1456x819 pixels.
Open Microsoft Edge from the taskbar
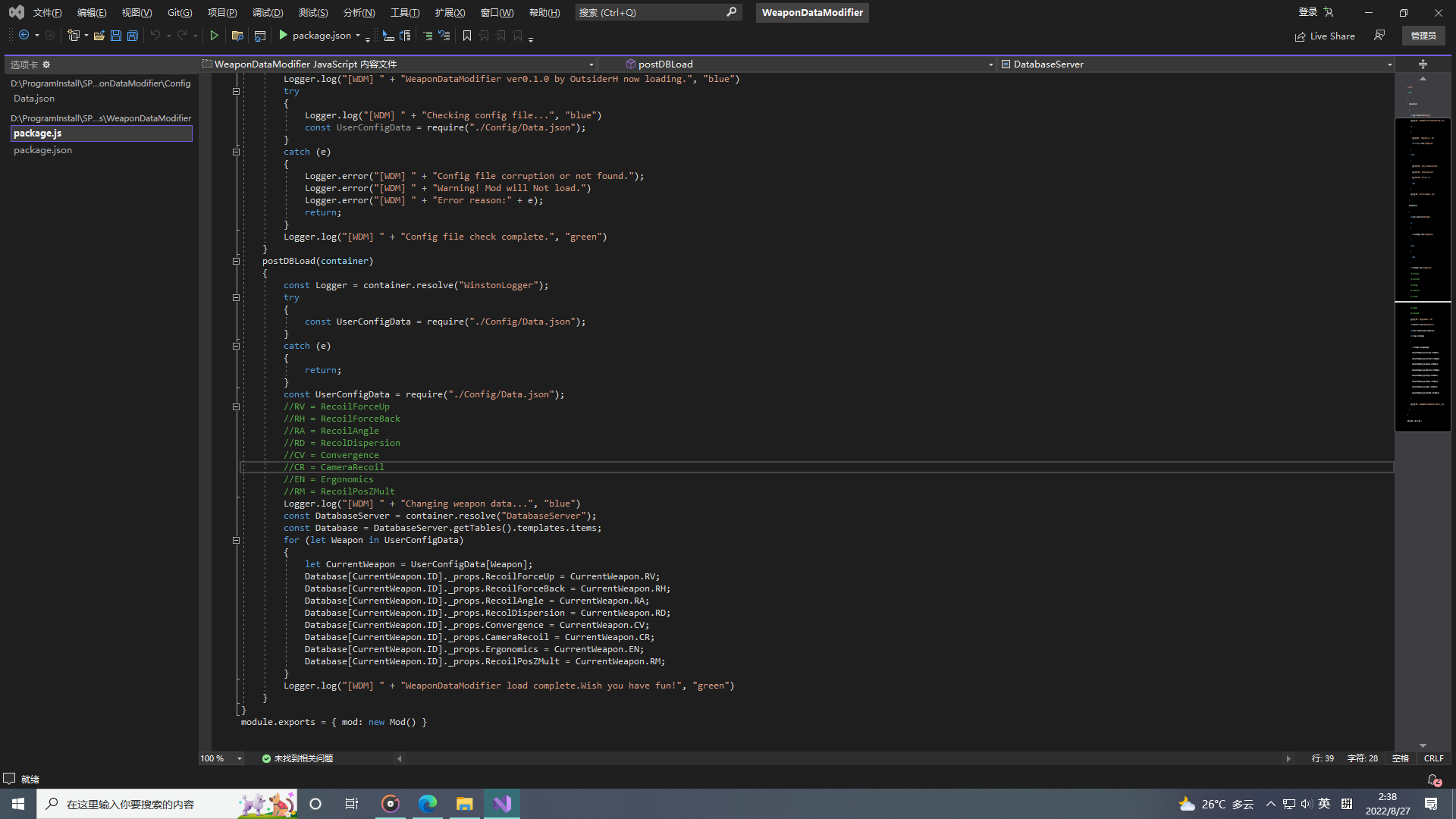pyautogui.click(x=427, y=803)
